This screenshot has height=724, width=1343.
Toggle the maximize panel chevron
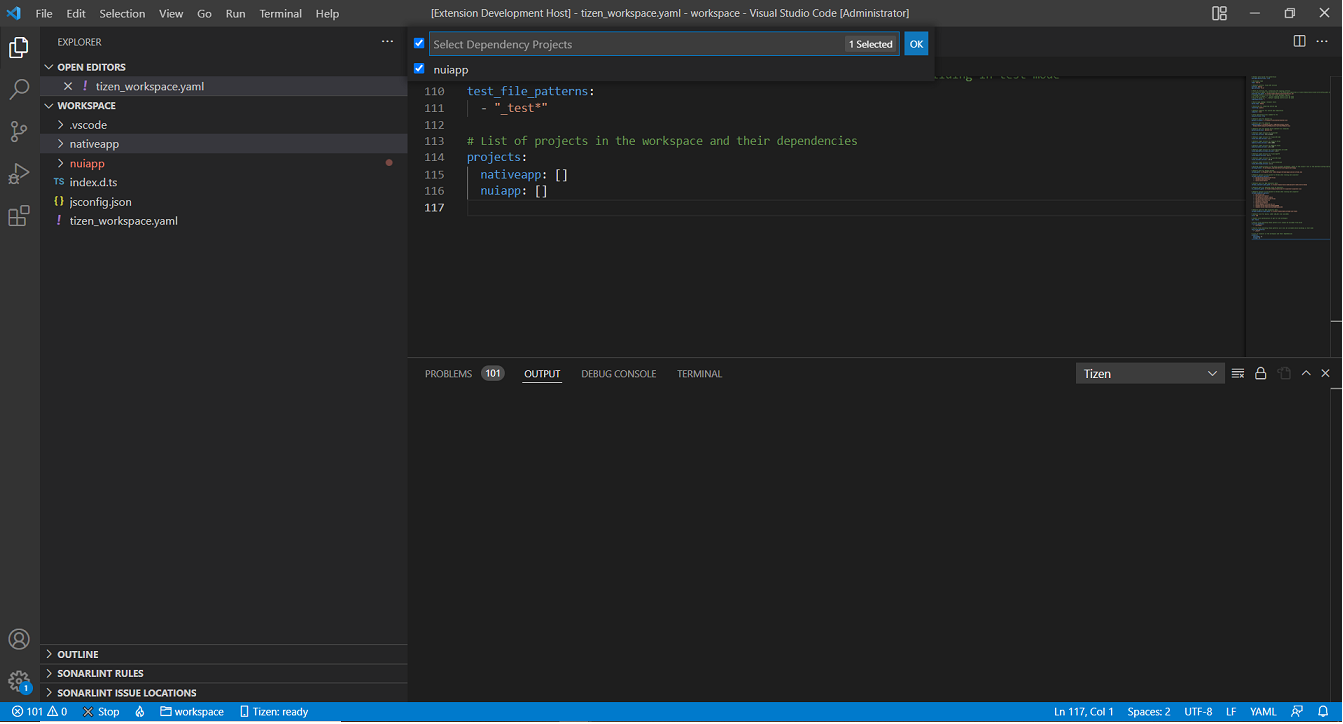1305,373
